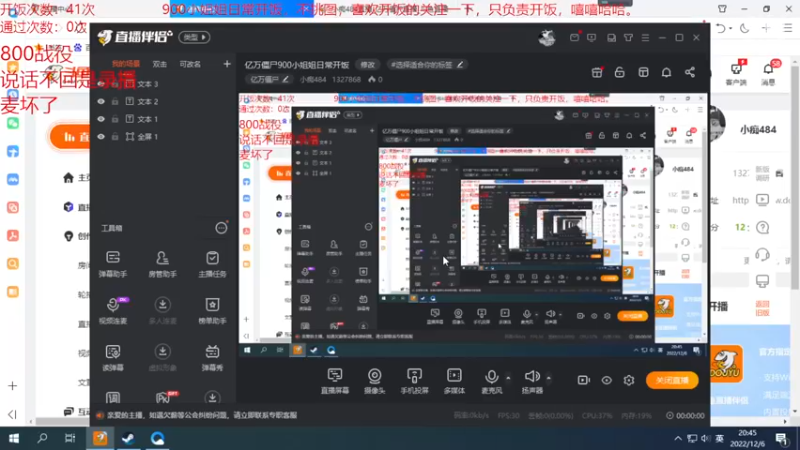Collapse the background browser's left sidebar
800x450 pixels.
coord(12,414)
